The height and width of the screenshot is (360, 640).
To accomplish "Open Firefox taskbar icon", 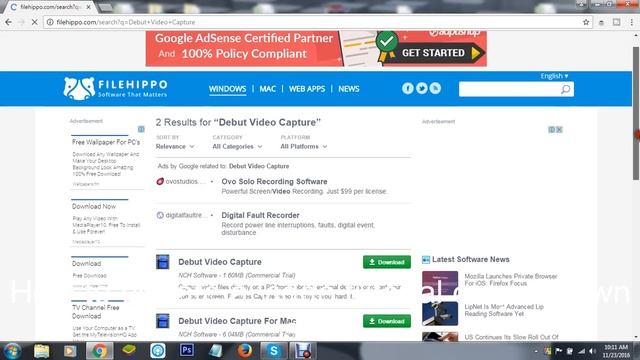I will click(244, 351).
